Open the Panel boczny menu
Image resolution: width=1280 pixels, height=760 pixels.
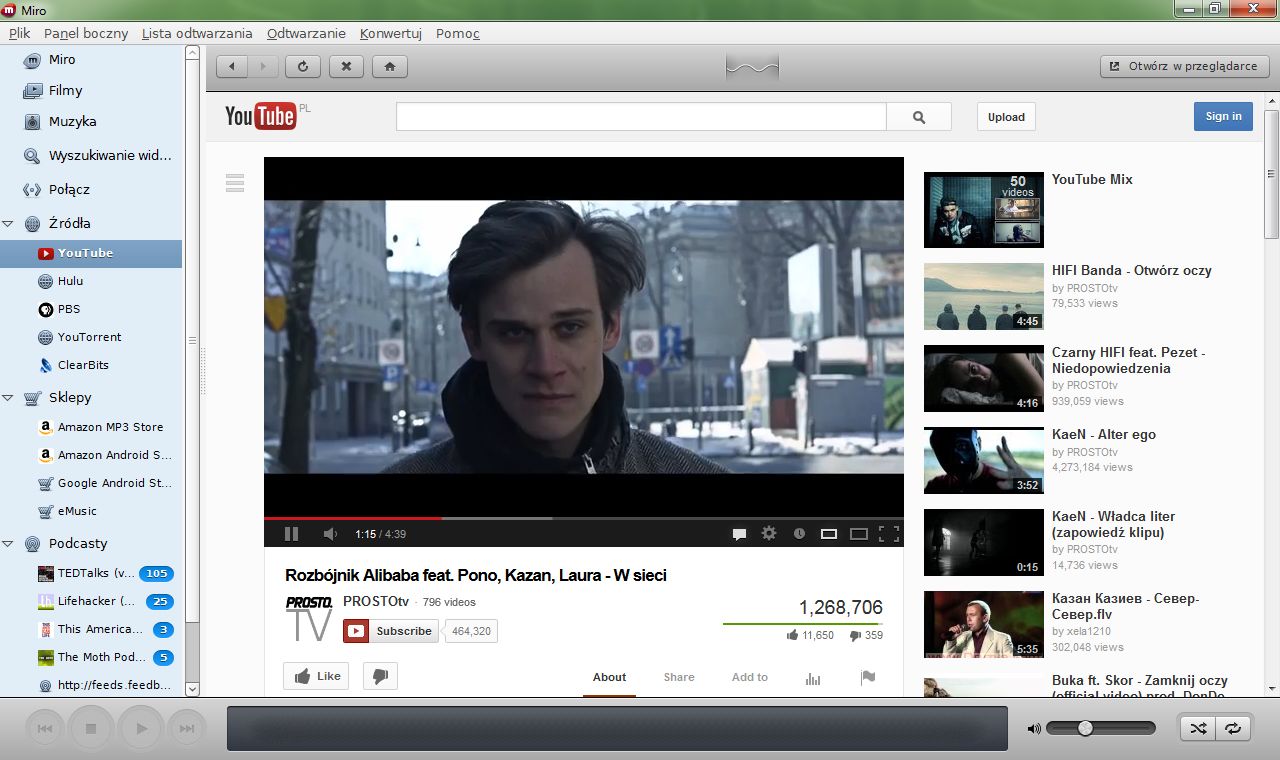[x=86, y=33]
